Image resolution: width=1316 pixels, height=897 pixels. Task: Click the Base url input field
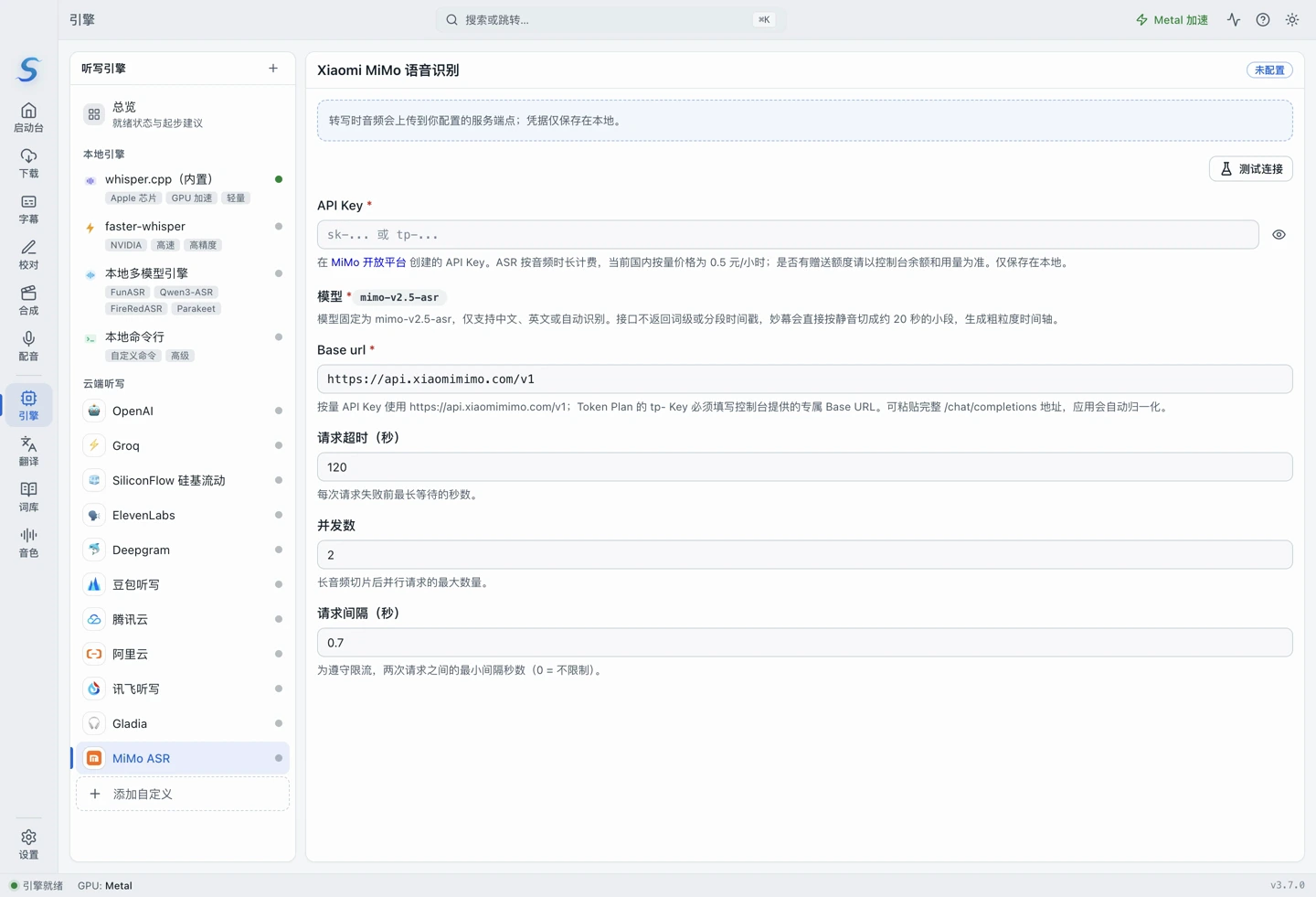pos(804,379)
